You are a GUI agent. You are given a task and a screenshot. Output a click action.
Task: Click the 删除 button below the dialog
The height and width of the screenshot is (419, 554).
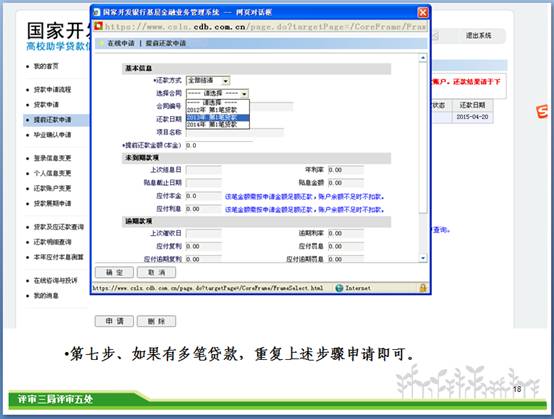tap(156, 321)
